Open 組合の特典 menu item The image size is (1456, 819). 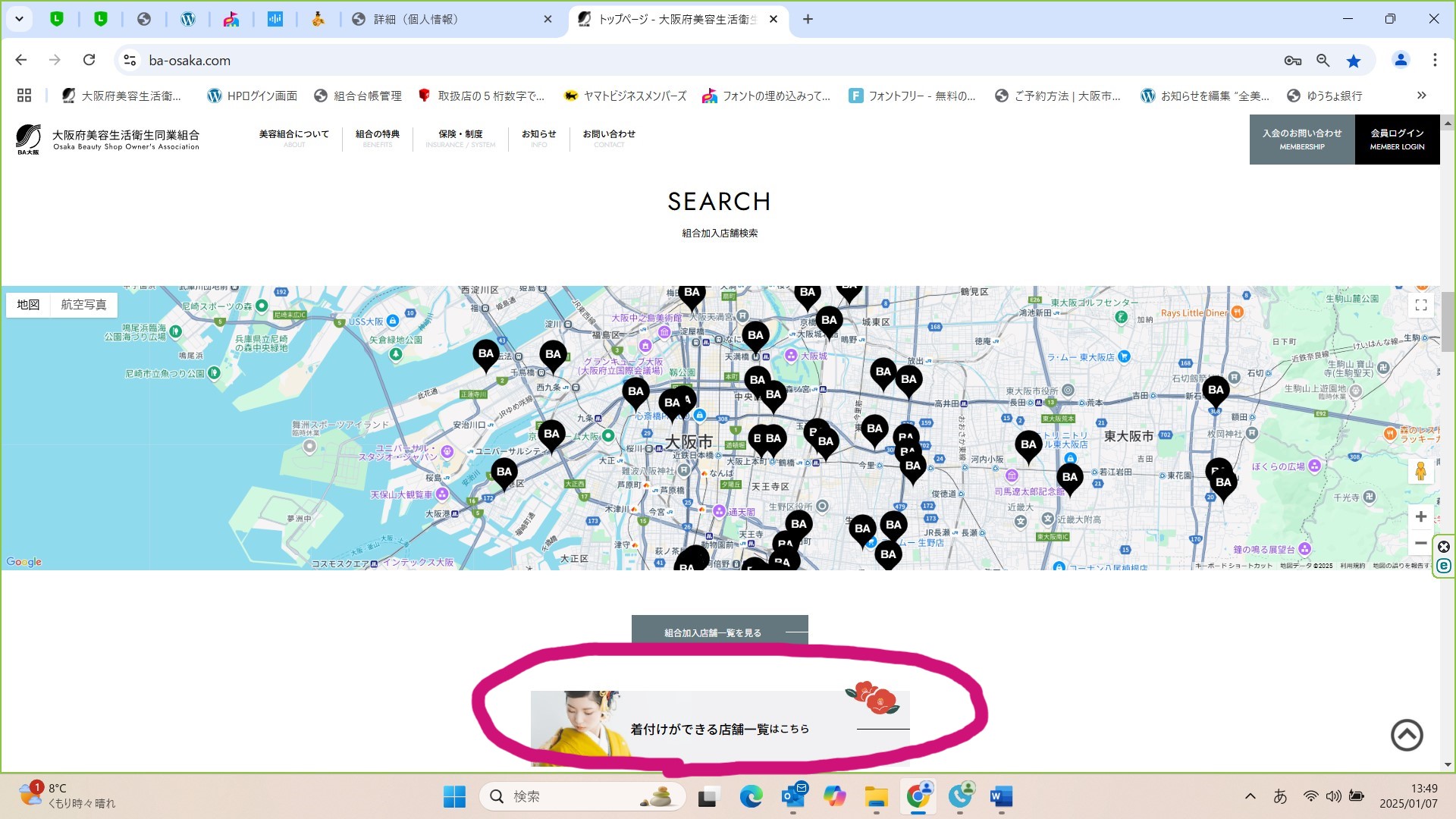(377, 138)
